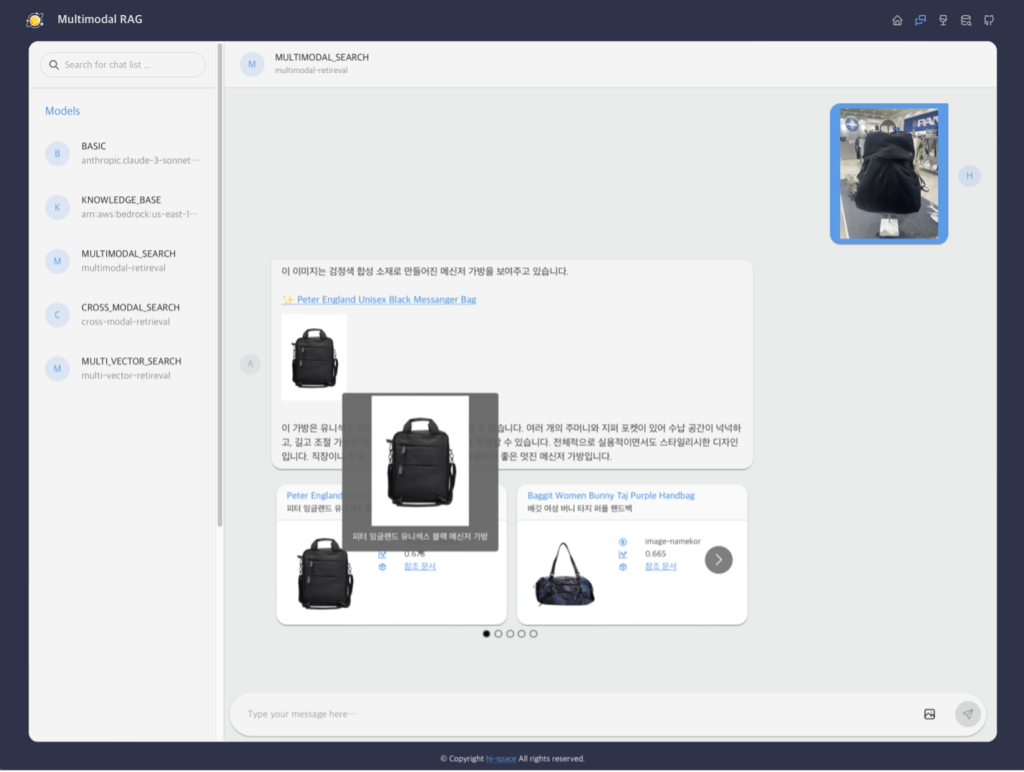Click the dollar icon on Baggit card
This screenshot has width=1024, height=772.
[x=623, y=541]
